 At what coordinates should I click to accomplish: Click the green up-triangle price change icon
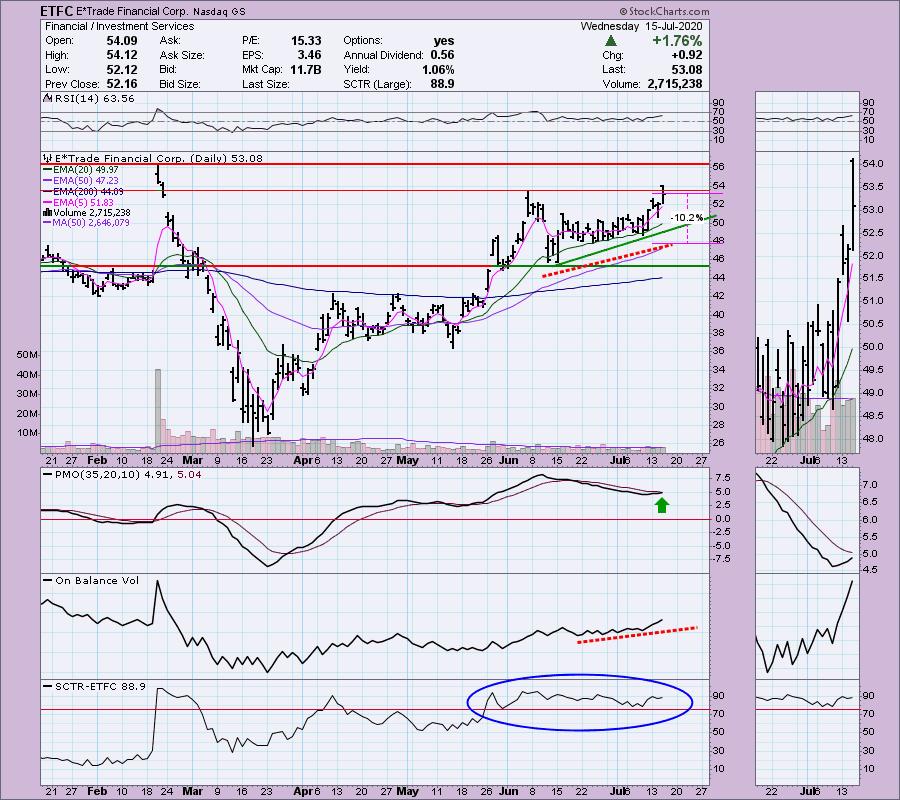click(611, 41)
